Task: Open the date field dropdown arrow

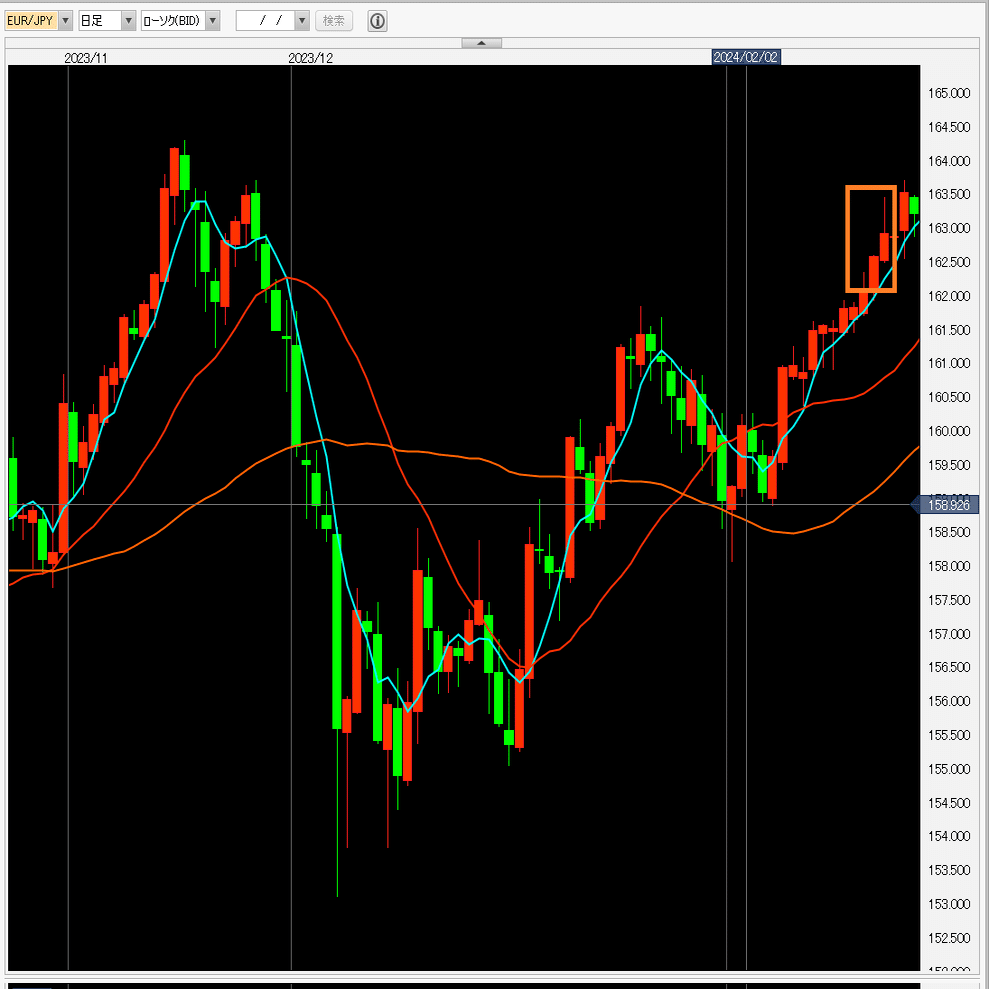Action: 301,21
